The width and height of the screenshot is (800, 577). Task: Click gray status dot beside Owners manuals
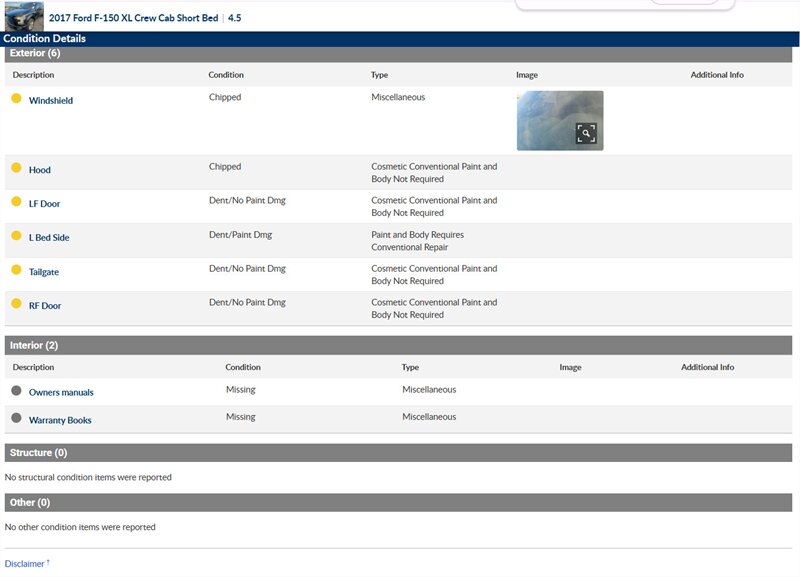tap(16, 390)
